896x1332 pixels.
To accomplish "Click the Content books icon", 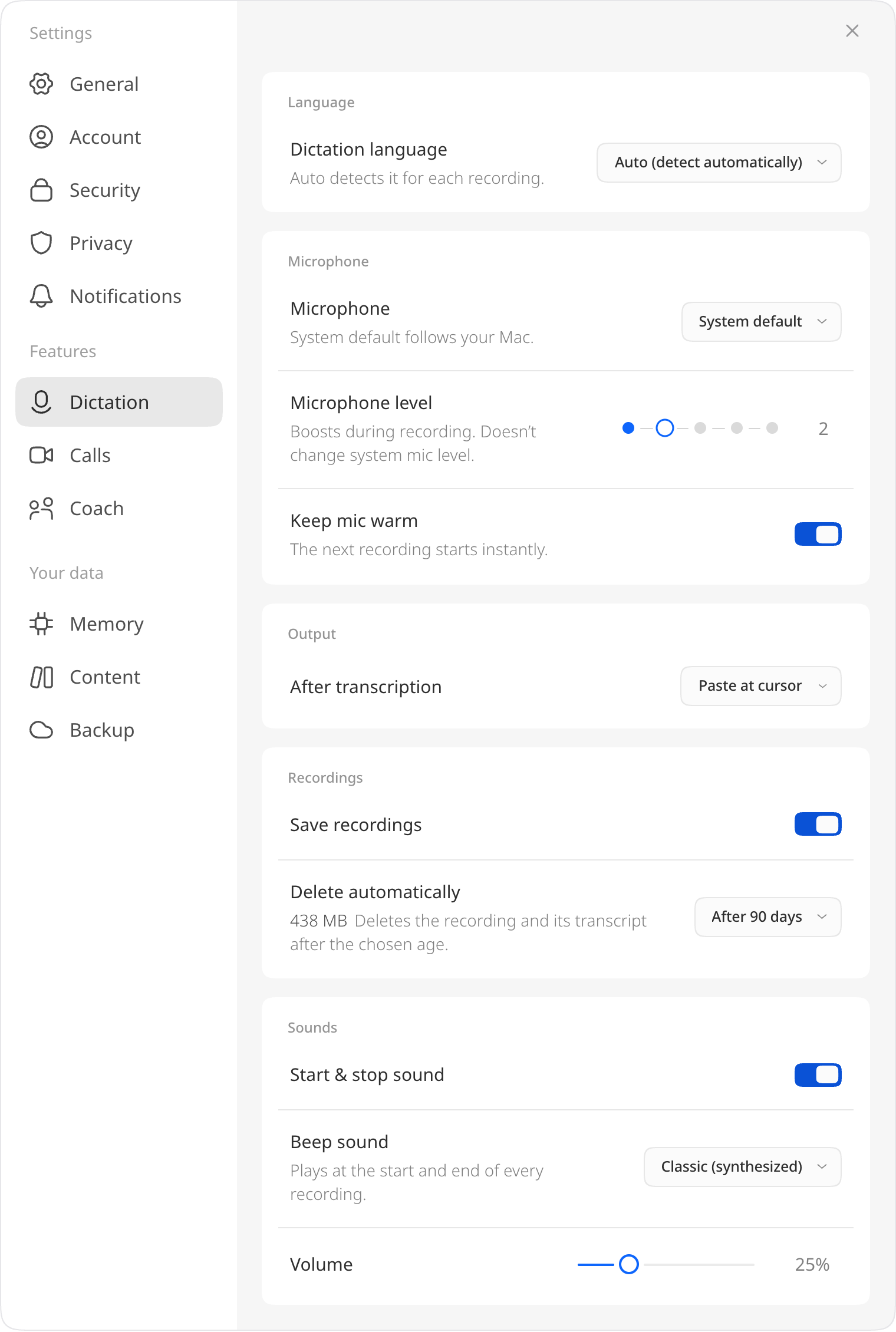I will tap(41, 677).
